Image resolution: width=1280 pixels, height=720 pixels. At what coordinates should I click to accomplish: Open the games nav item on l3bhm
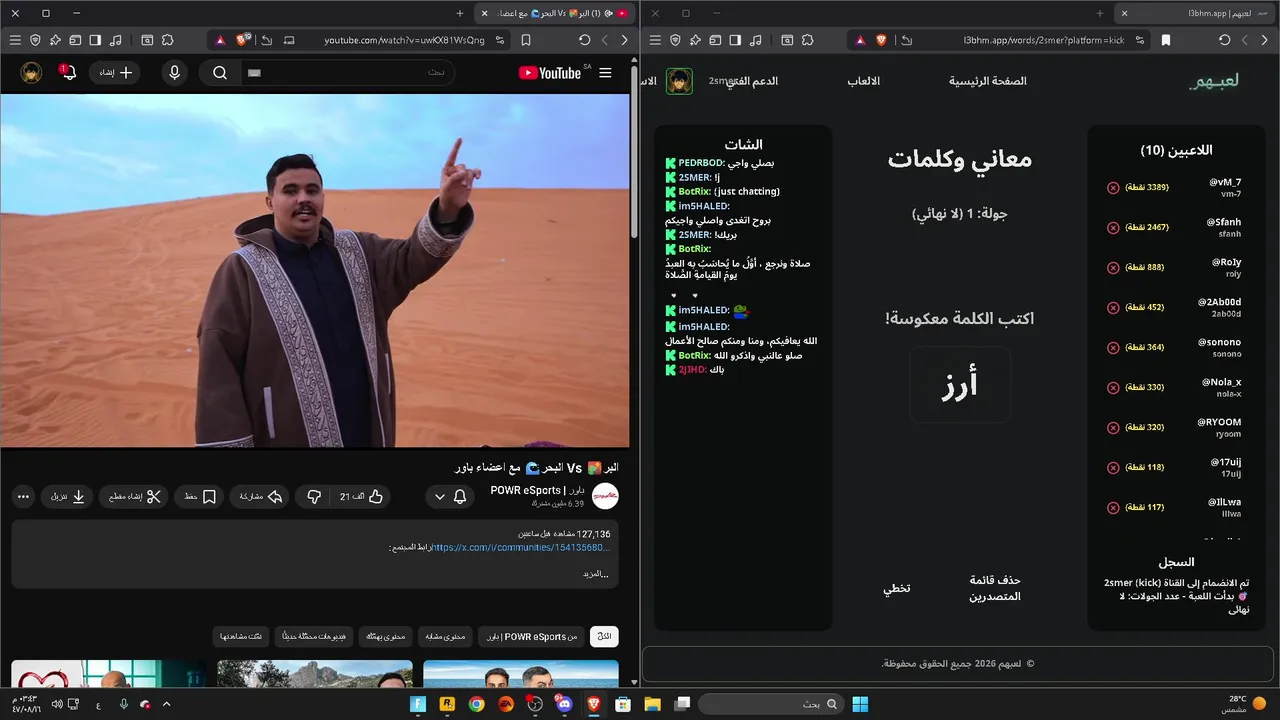(x=864, y=81)
